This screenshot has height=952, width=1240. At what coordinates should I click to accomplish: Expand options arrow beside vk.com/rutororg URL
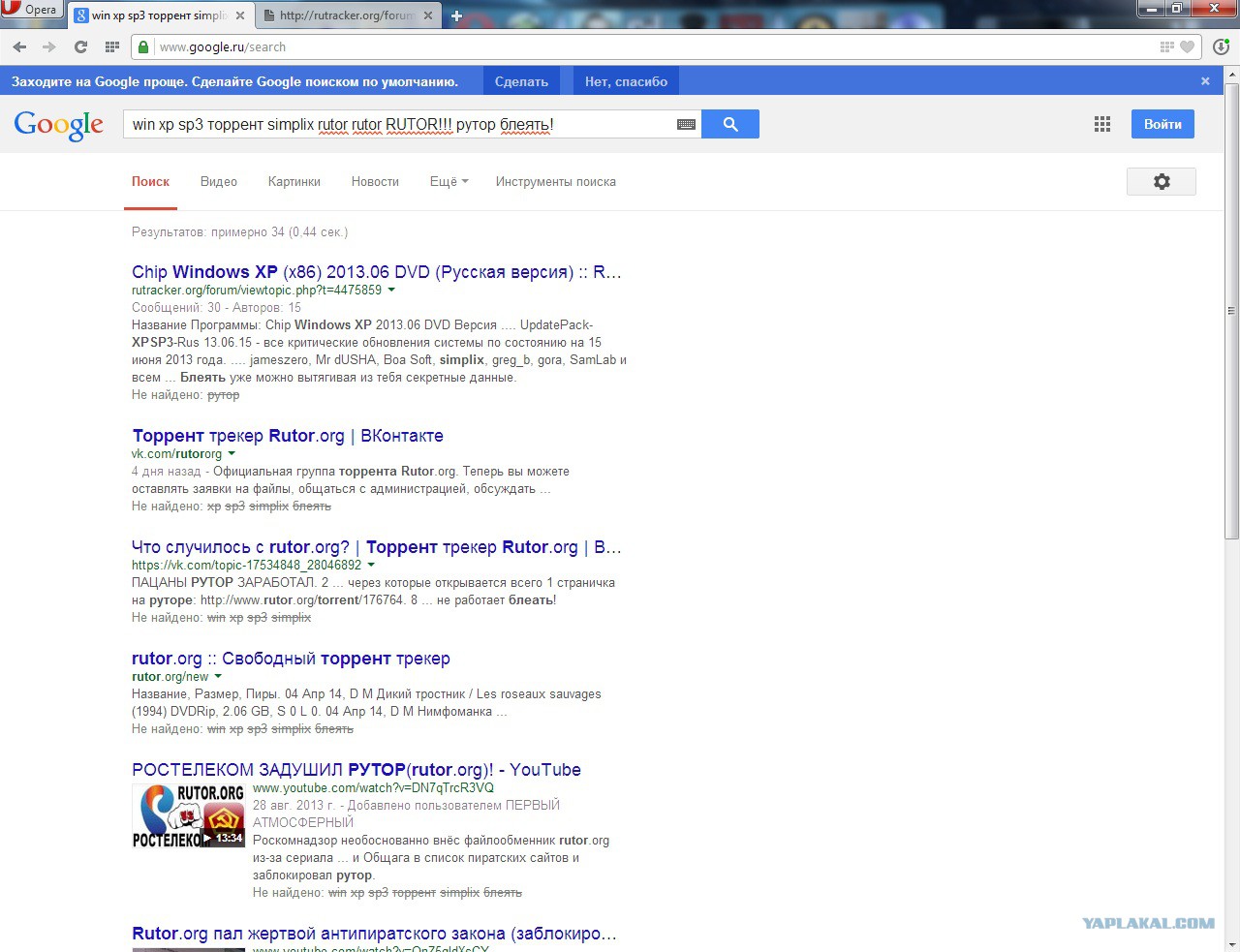(232, 453)
